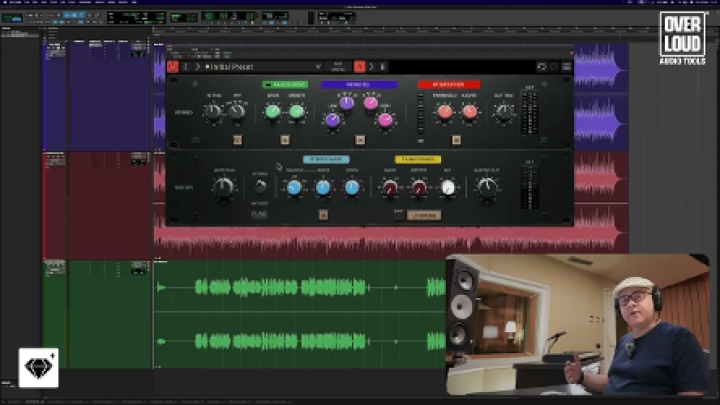Adjust the middle blue knob
The height and width of the screenshot is (405, 720).
tap(323, 187)
